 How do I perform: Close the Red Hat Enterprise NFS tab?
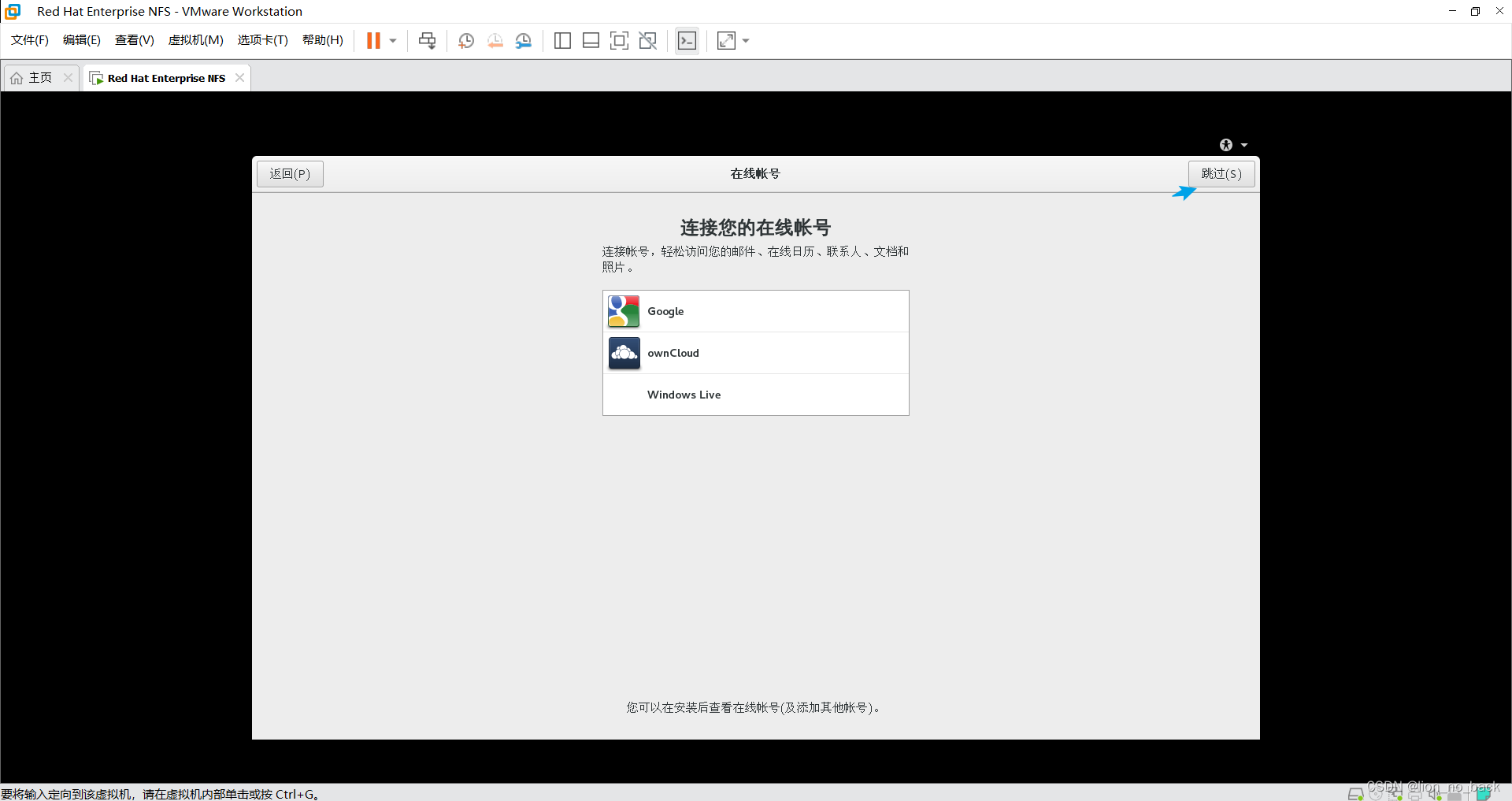239,77
